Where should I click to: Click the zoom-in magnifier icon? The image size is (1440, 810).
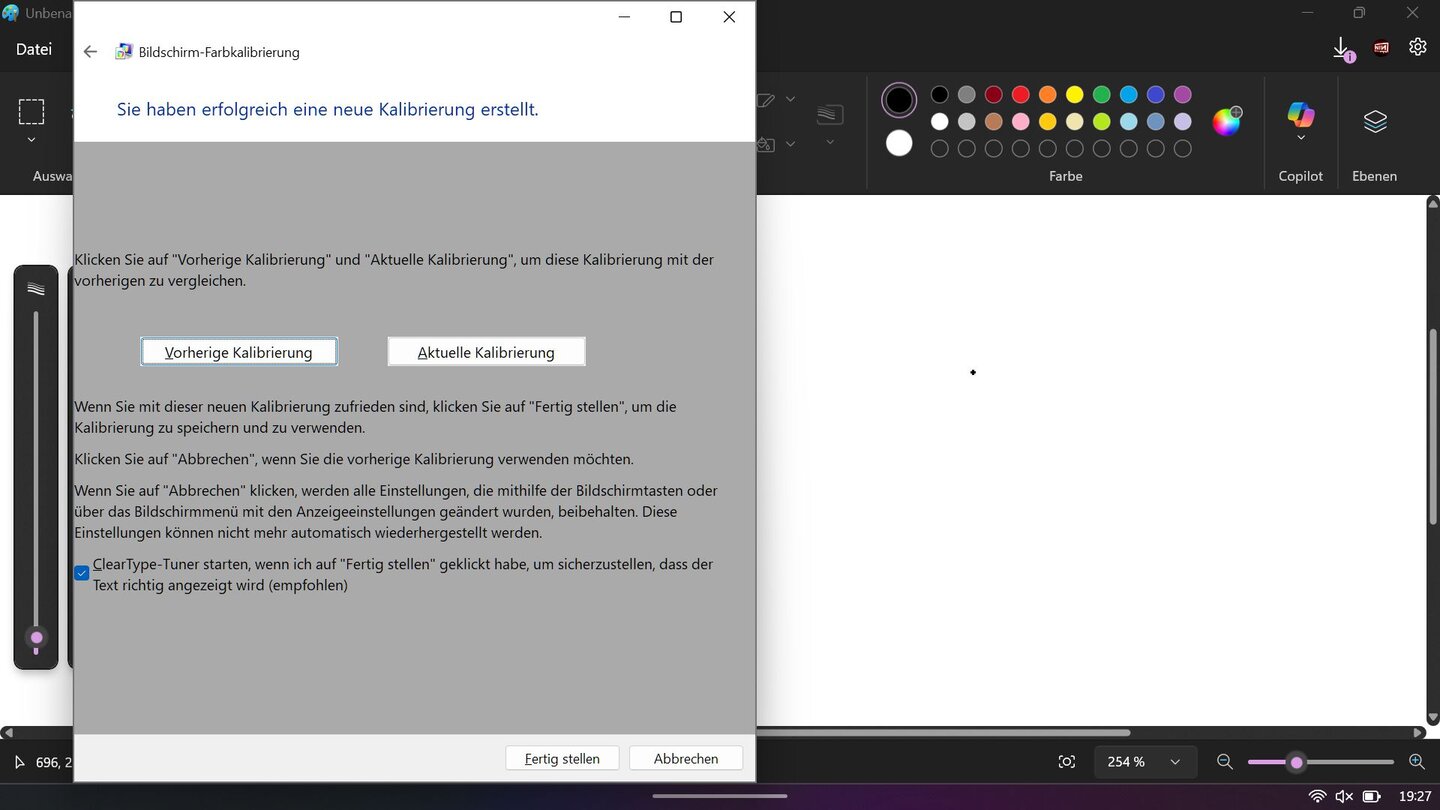(x=1416, y=762)
